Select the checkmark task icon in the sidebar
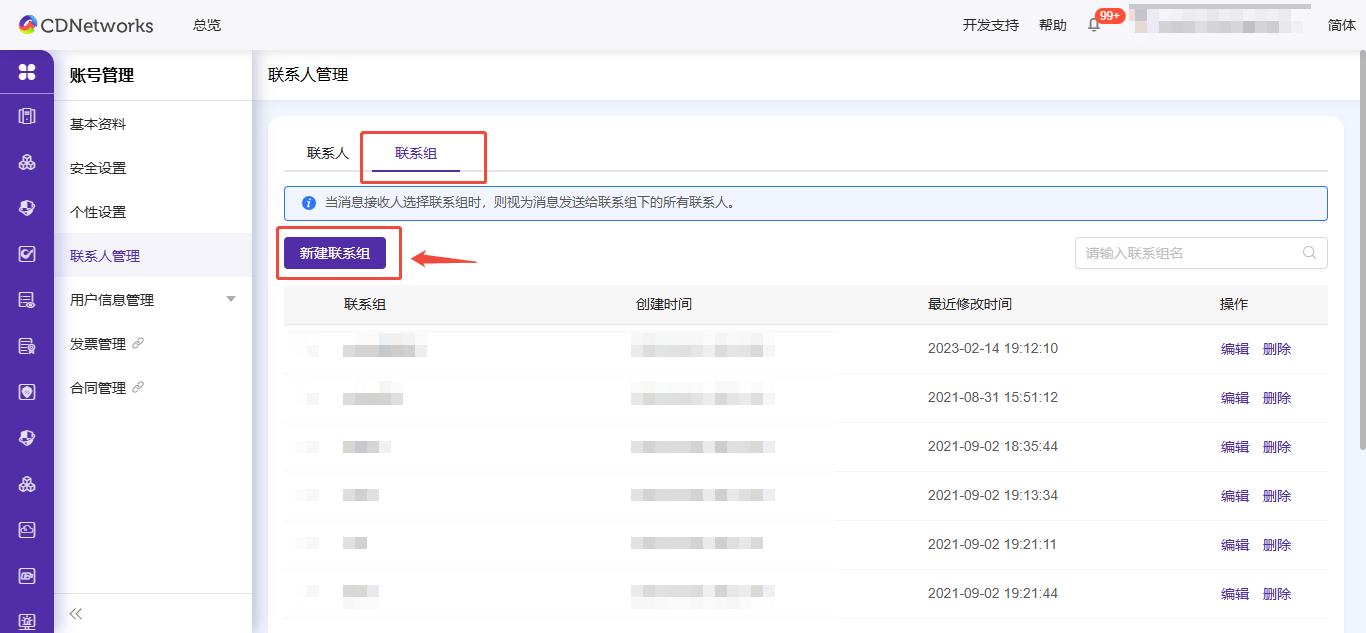The height and width of the screenshot is (633, 1366). click(x=26, y=253)
